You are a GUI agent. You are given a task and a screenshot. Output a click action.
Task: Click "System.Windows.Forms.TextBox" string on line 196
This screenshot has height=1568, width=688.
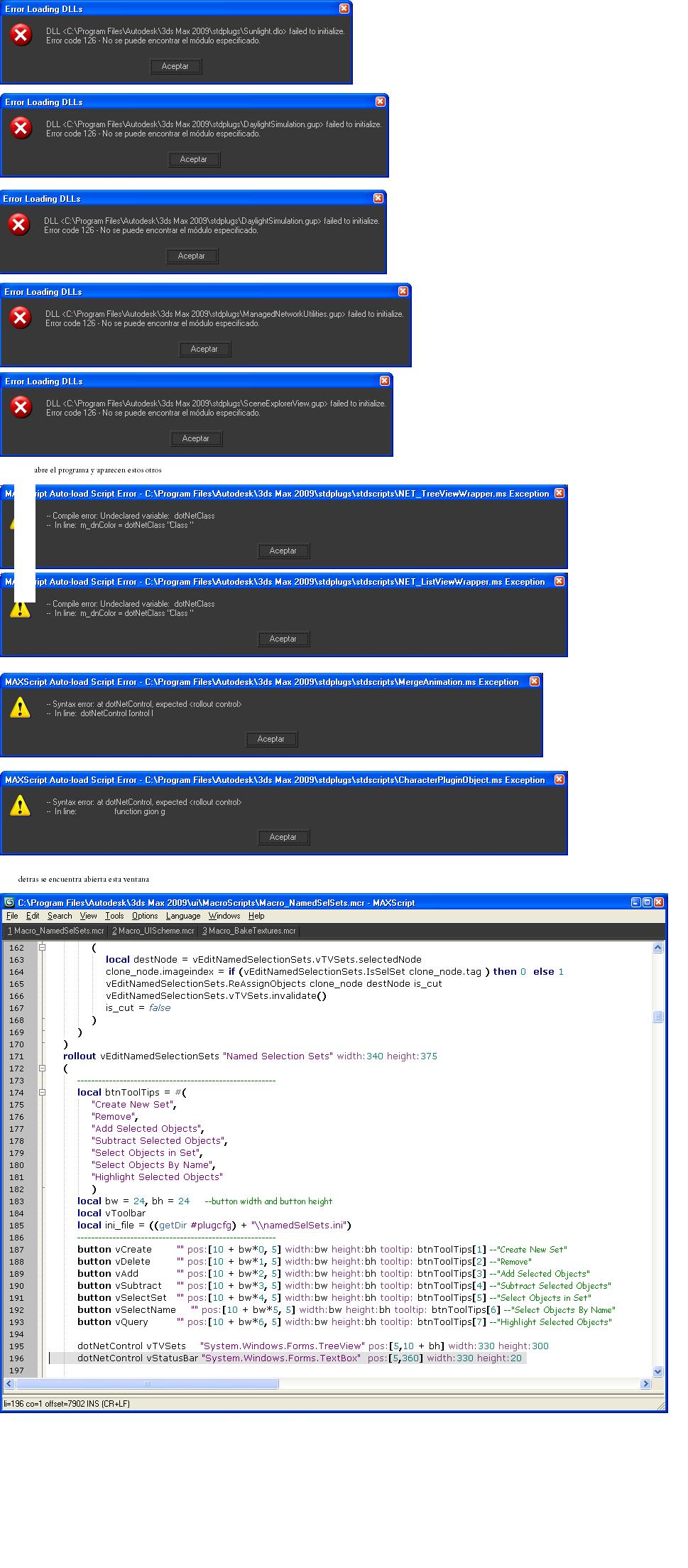pyautogui.click(x=282, y=1358)
